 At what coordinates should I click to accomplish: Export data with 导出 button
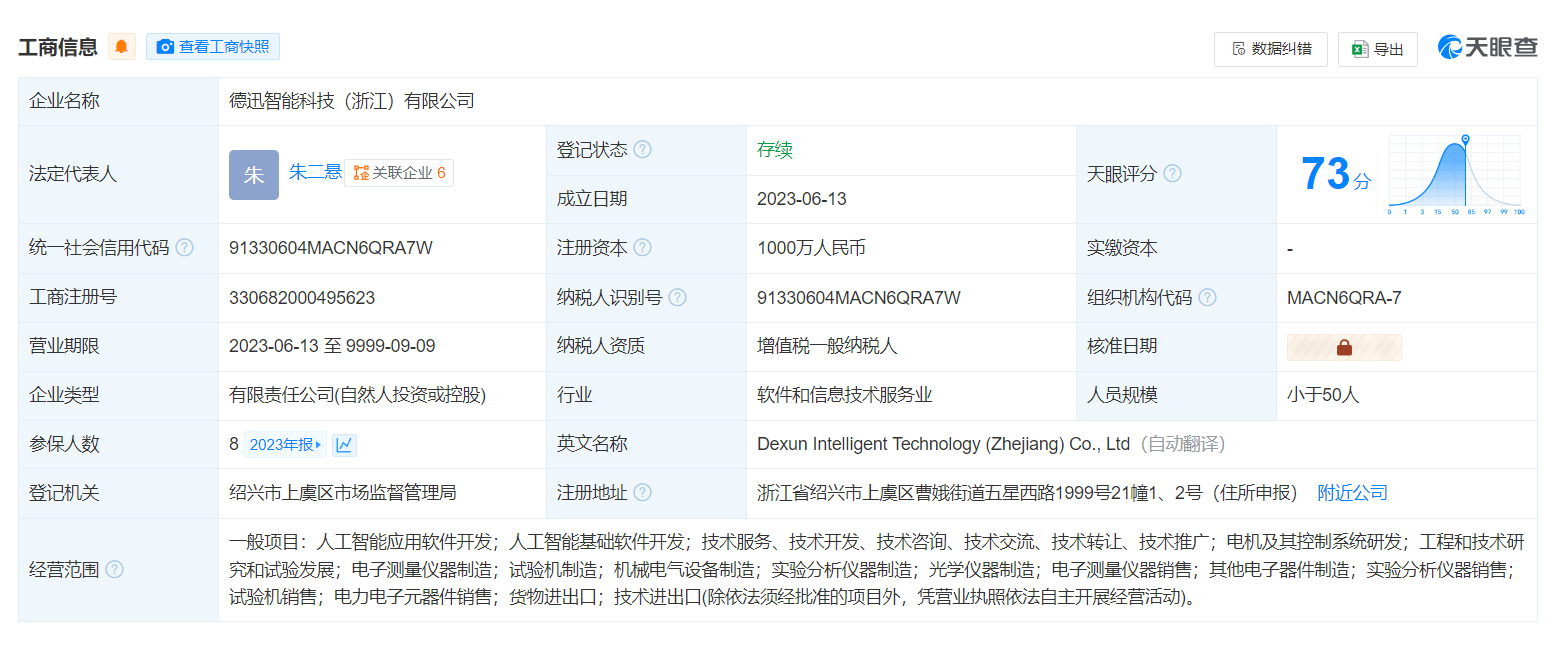coord(1378,49)
